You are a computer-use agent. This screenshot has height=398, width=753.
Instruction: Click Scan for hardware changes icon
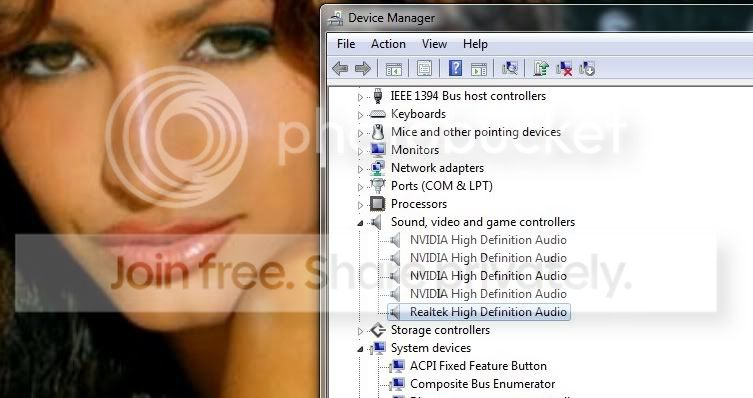509,69
